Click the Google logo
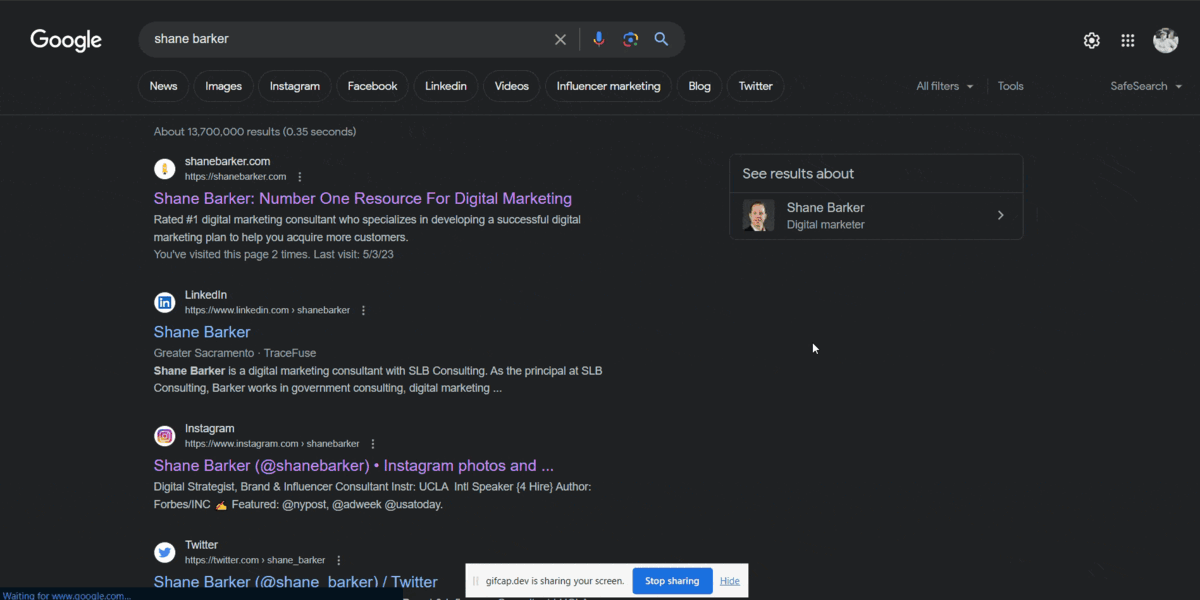Viewport: 1200px width, 600px height. (66, 40)
